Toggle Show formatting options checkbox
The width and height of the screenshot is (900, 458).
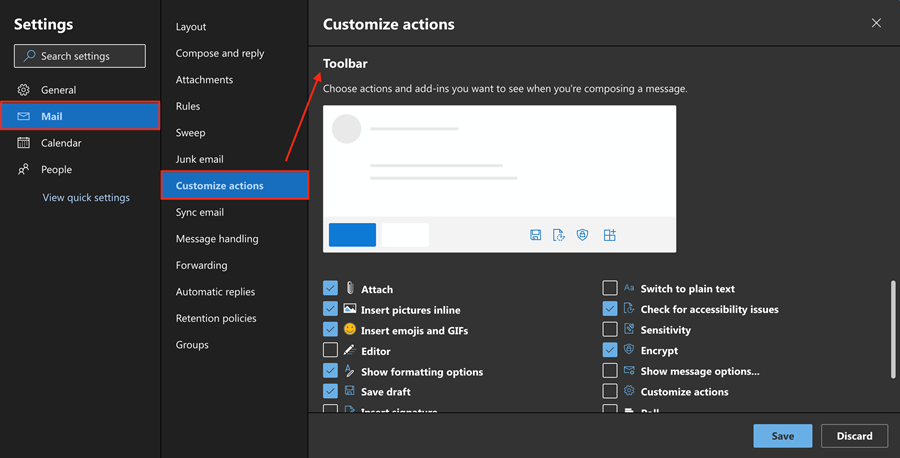[330, 371]
